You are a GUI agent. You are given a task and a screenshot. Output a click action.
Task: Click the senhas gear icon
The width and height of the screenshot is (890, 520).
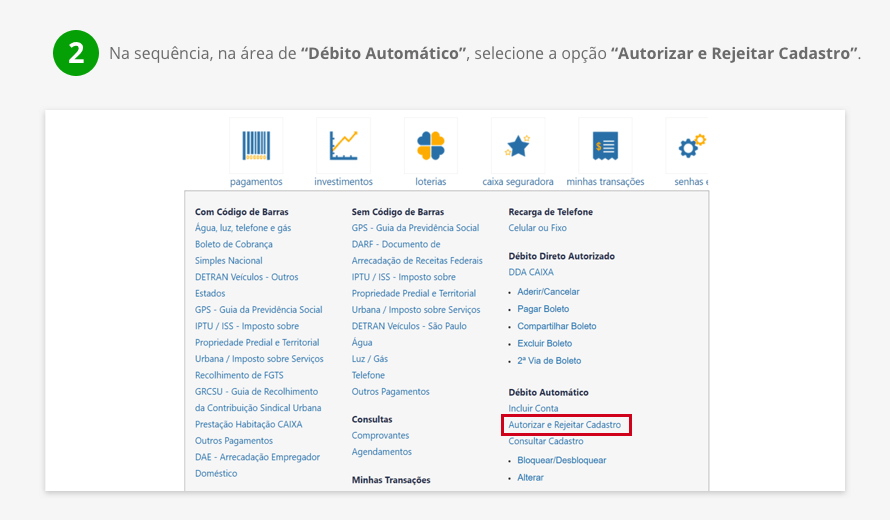coord(690,146)
